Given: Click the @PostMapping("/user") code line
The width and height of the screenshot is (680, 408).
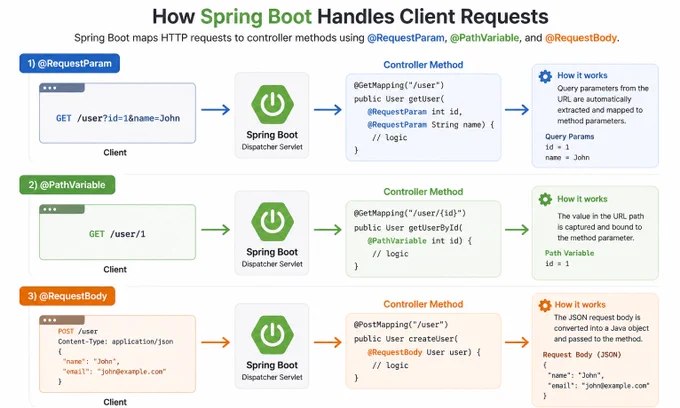Looking at the screenshot, I should point(401,325).
